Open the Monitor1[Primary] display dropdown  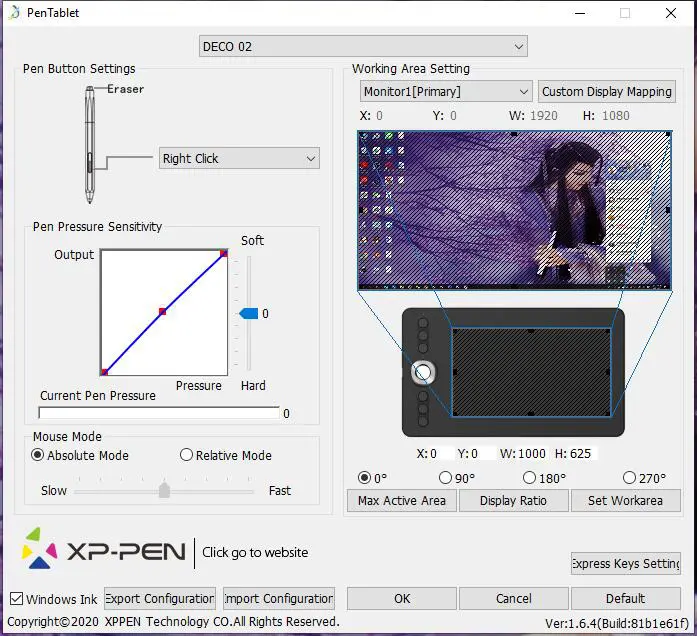click(x=446, y=91)
